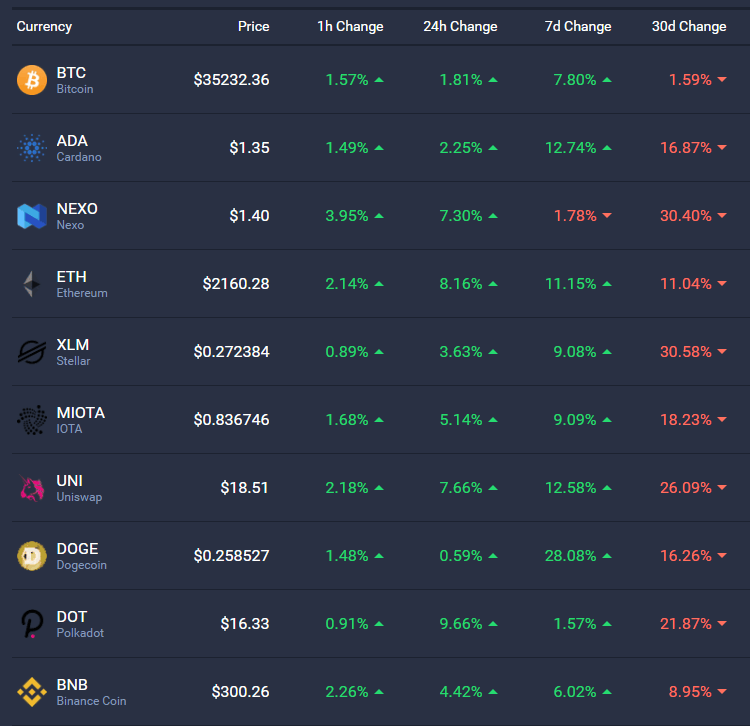750x726 pixels.
Task: Click BTC 30d change down arrow
Action: pyautogui.click(x=722, y=79)
